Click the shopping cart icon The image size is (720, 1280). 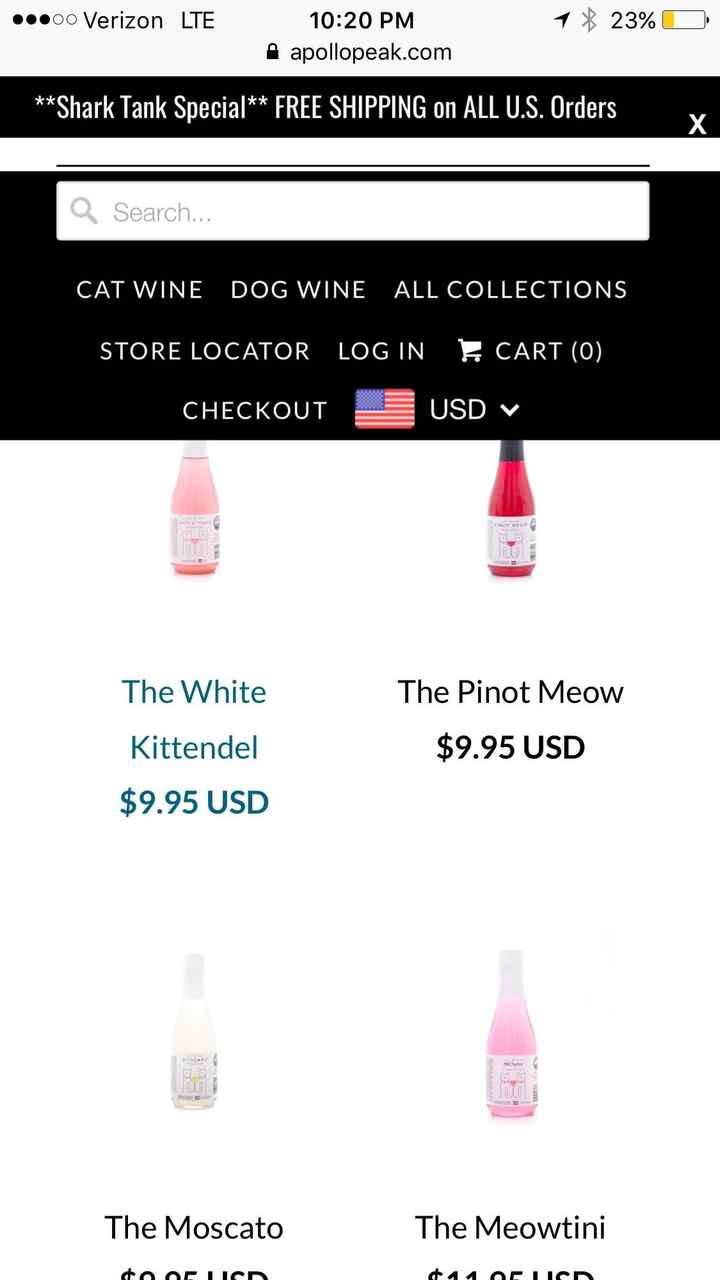[469, 350]
